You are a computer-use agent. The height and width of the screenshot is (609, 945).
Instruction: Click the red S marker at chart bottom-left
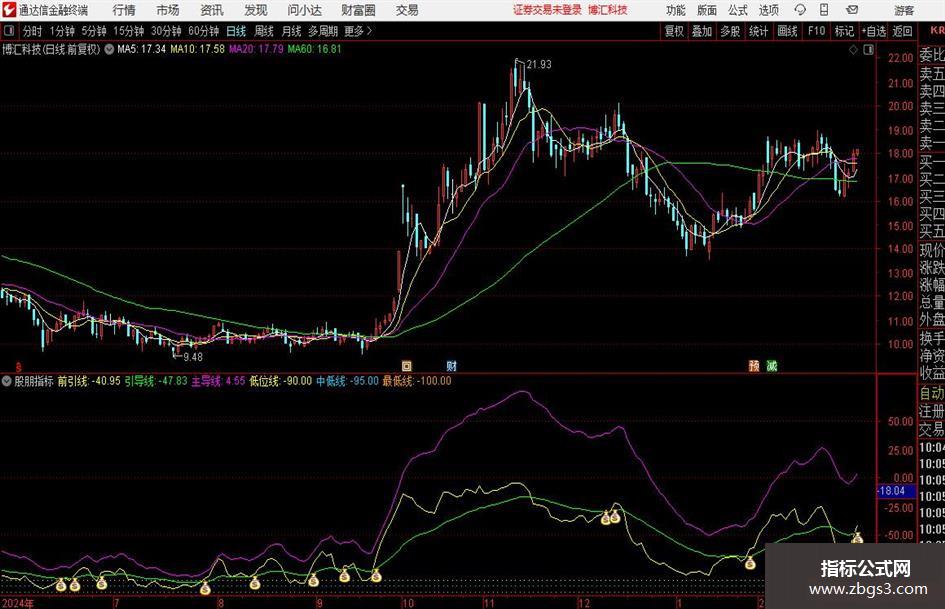pyautogui.click(x=19, y=367)
